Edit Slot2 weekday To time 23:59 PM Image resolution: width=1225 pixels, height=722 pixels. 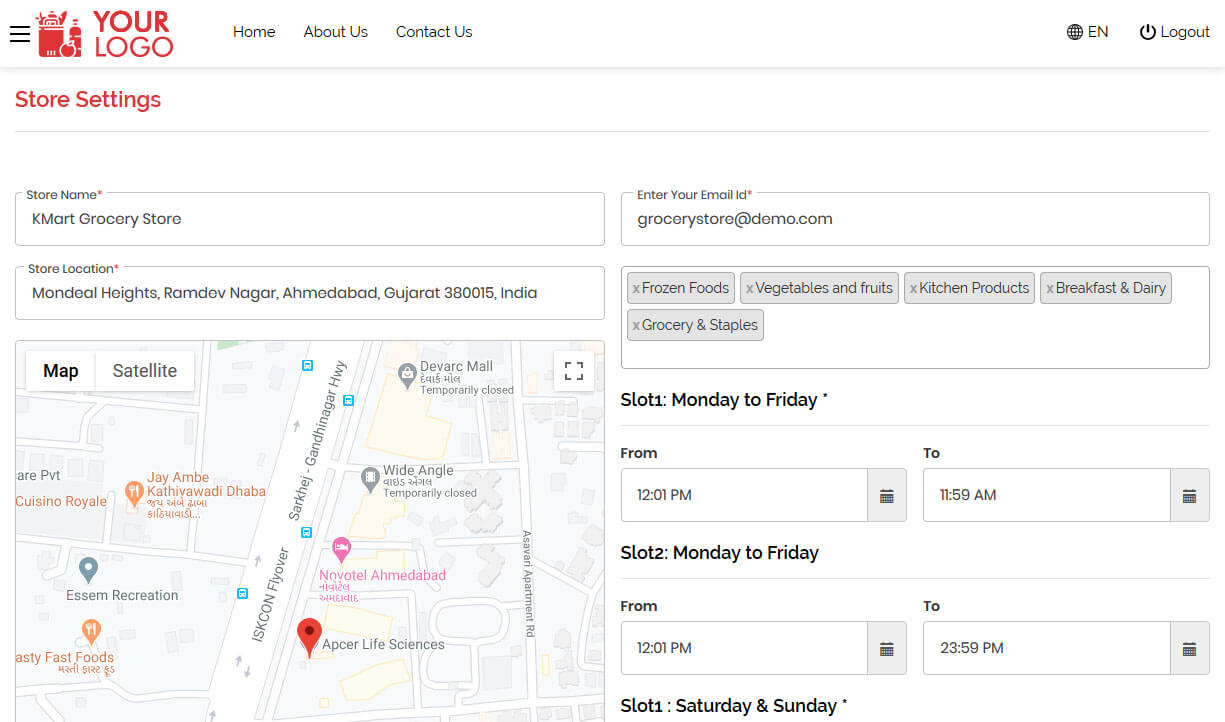(x=1046, y=648)
